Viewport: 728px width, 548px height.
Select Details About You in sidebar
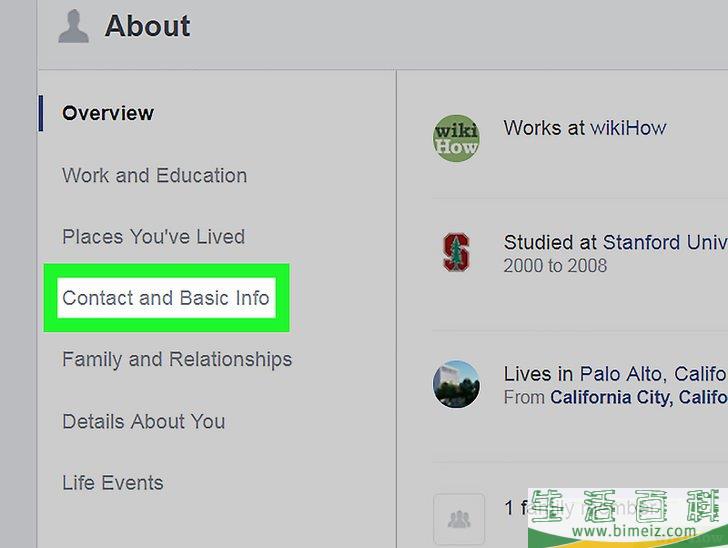[x=143, y=421]
